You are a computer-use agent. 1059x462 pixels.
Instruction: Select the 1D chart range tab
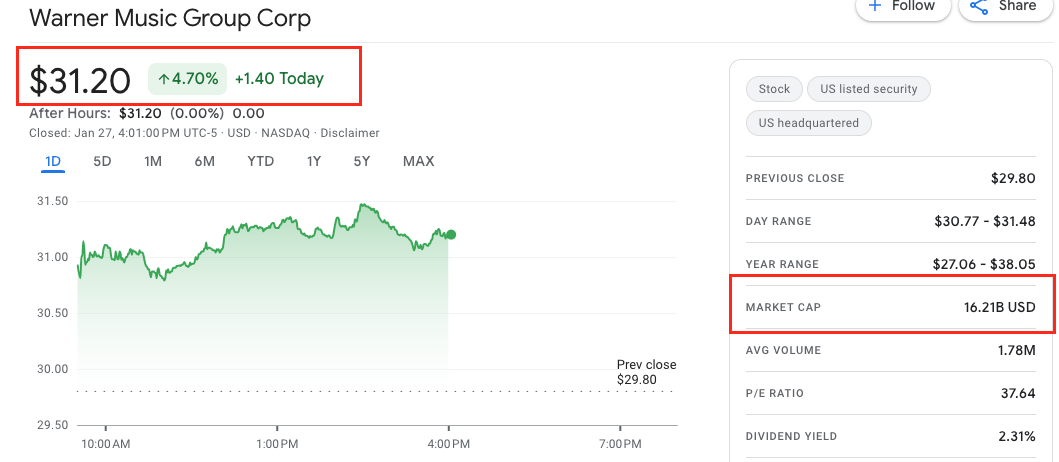click(53, 161)
